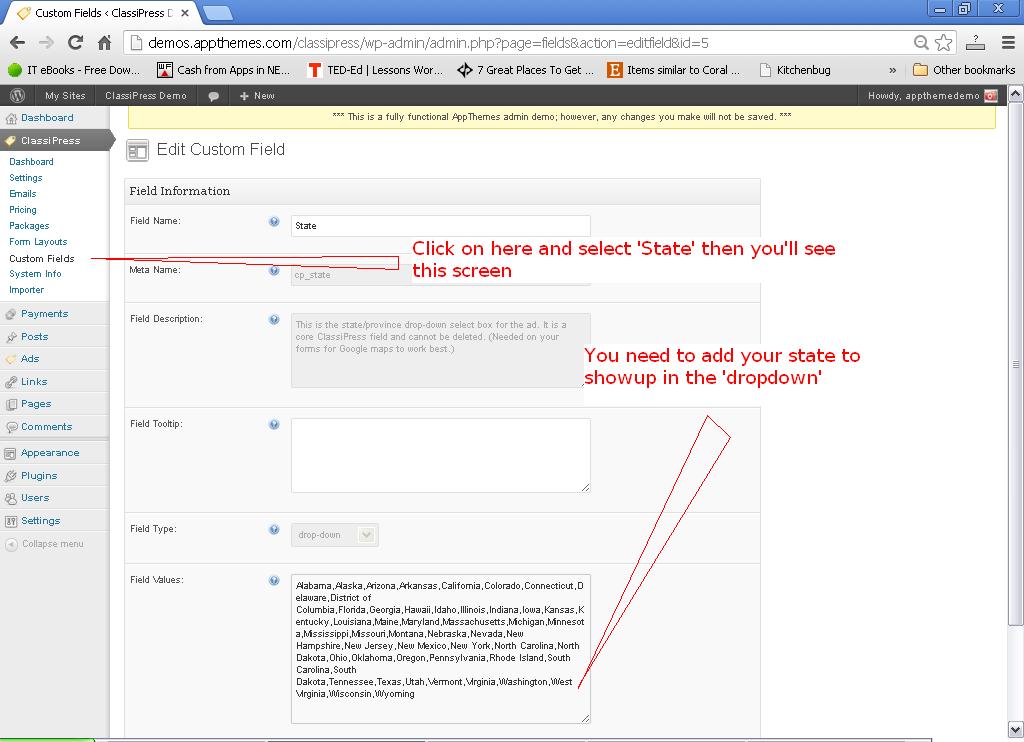Click Field Name help icon
The height and width of the screenshot is (742, 1024).
(x=274, y=221)
